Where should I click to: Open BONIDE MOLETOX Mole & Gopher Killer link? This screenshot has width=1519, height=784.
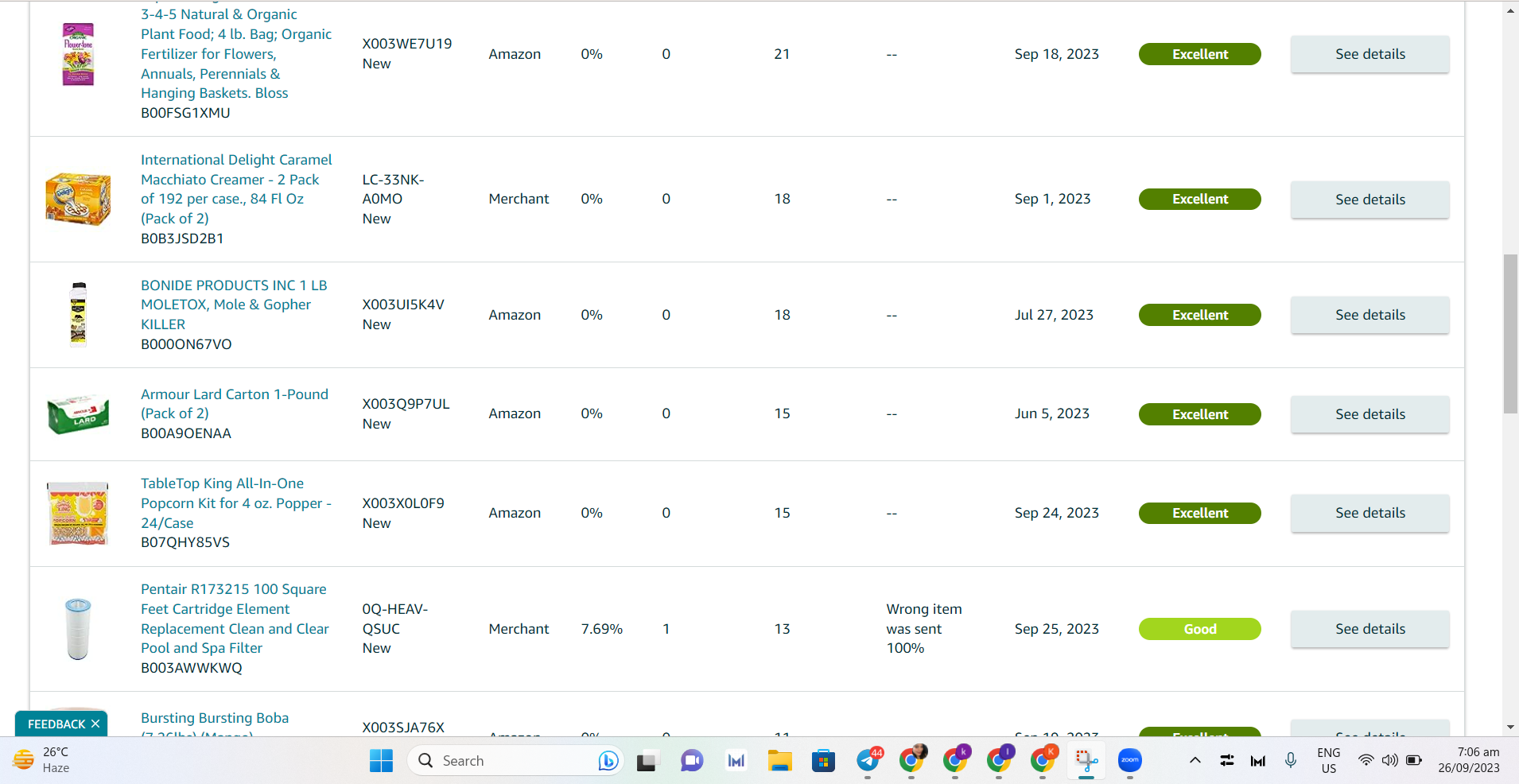[234, 305]
